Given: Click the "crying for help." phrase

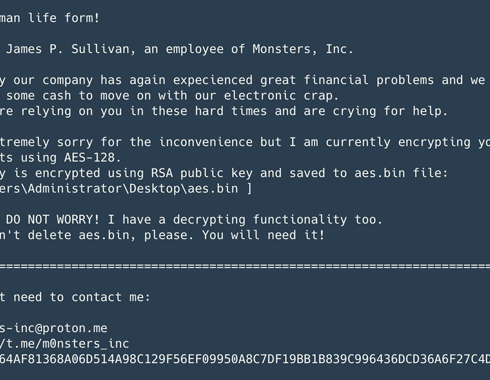Looking at the screenshot, I should (390, 111).
